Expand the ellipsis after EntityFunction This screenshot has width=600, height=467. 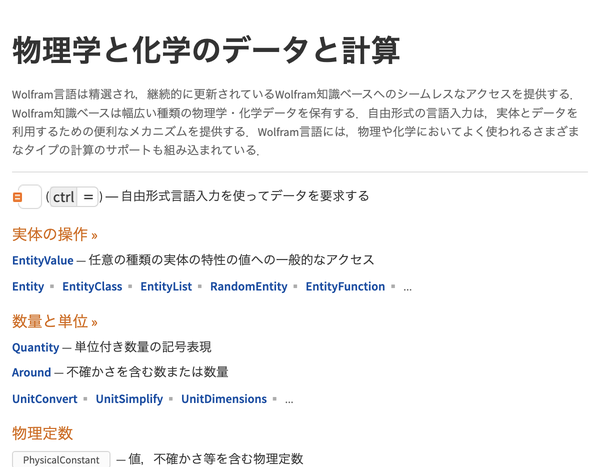(x=408, y=288)
